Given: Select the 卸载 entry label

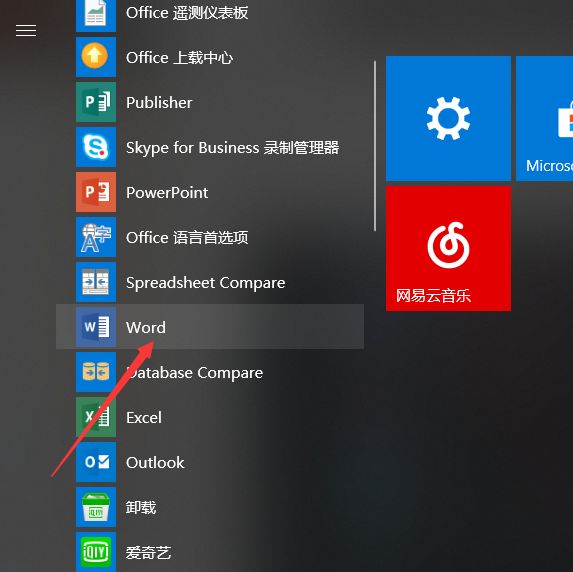Looking at the screenshot, I should point(141,508).
